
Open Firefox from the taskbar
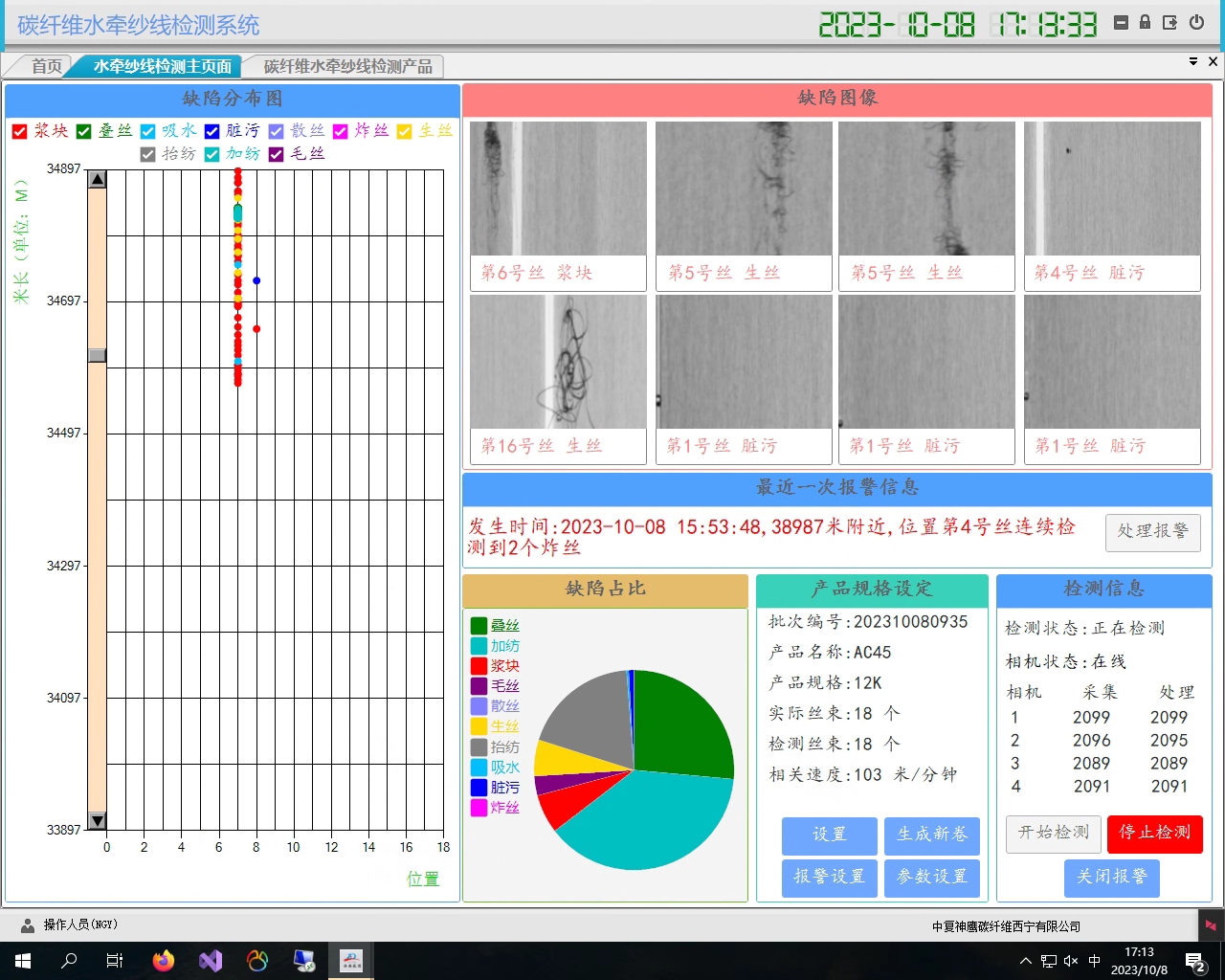[x=164, y=960]
